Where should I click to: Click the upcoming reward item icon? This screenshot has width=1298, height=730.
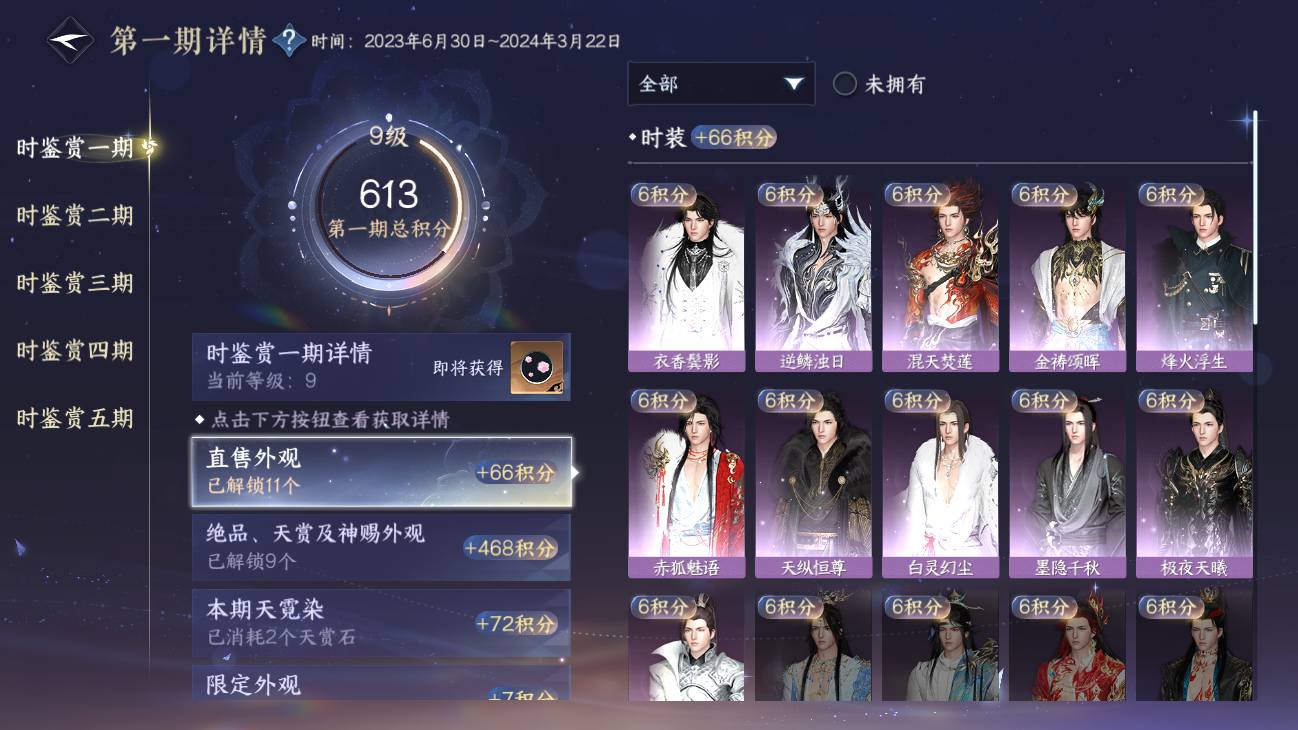(x=537, y=367)
